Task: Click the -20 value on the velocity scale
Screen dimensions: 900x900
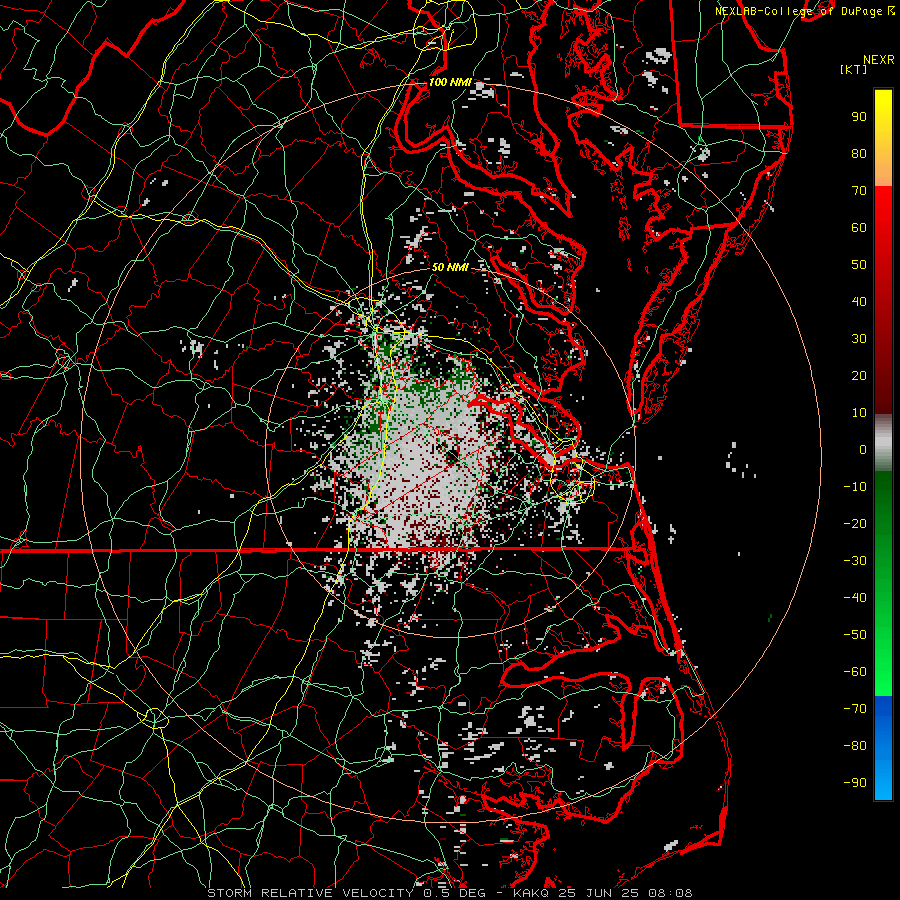Action: (x=855, y=524)
